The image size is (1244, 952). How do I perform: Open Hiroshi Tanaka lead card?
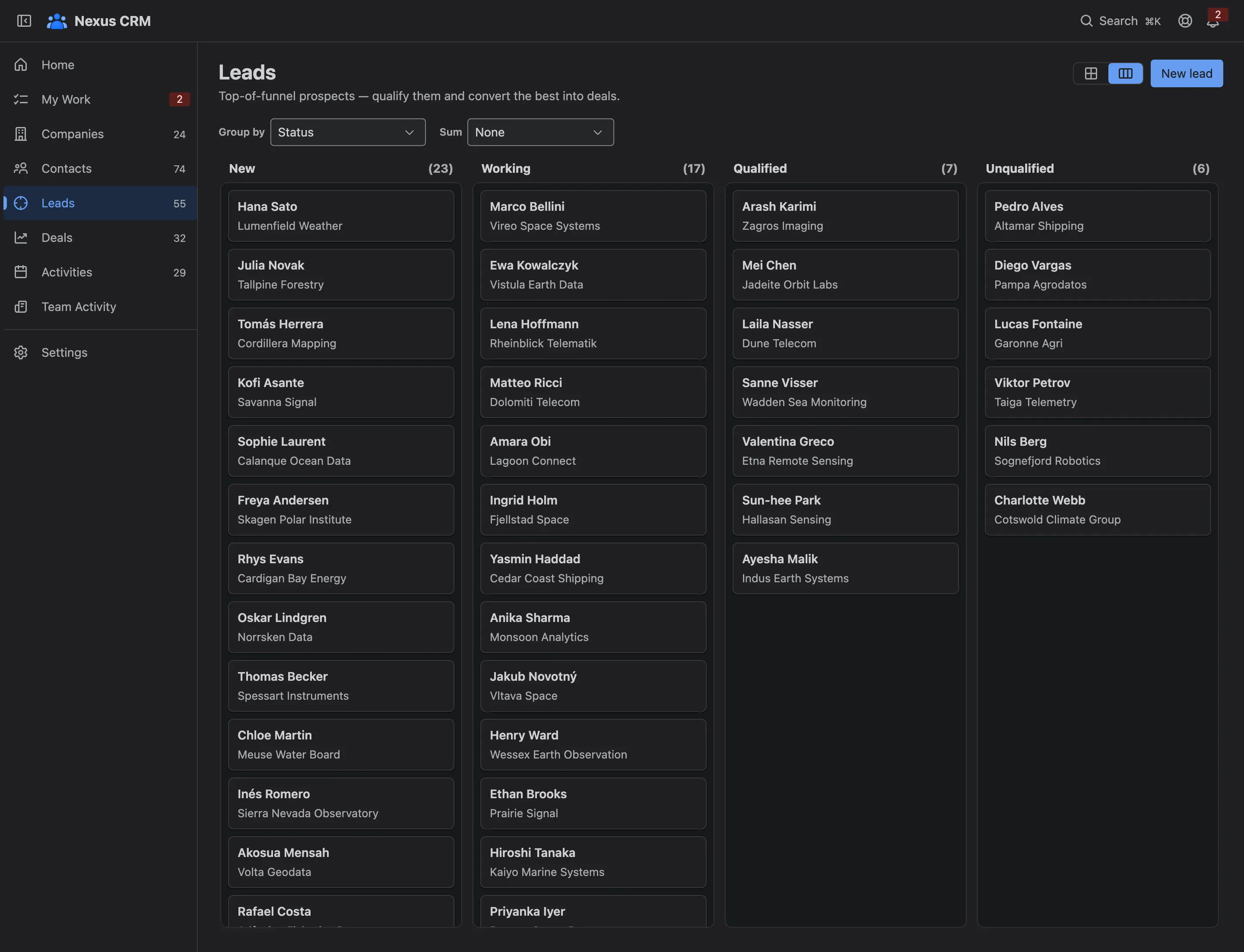593,862
